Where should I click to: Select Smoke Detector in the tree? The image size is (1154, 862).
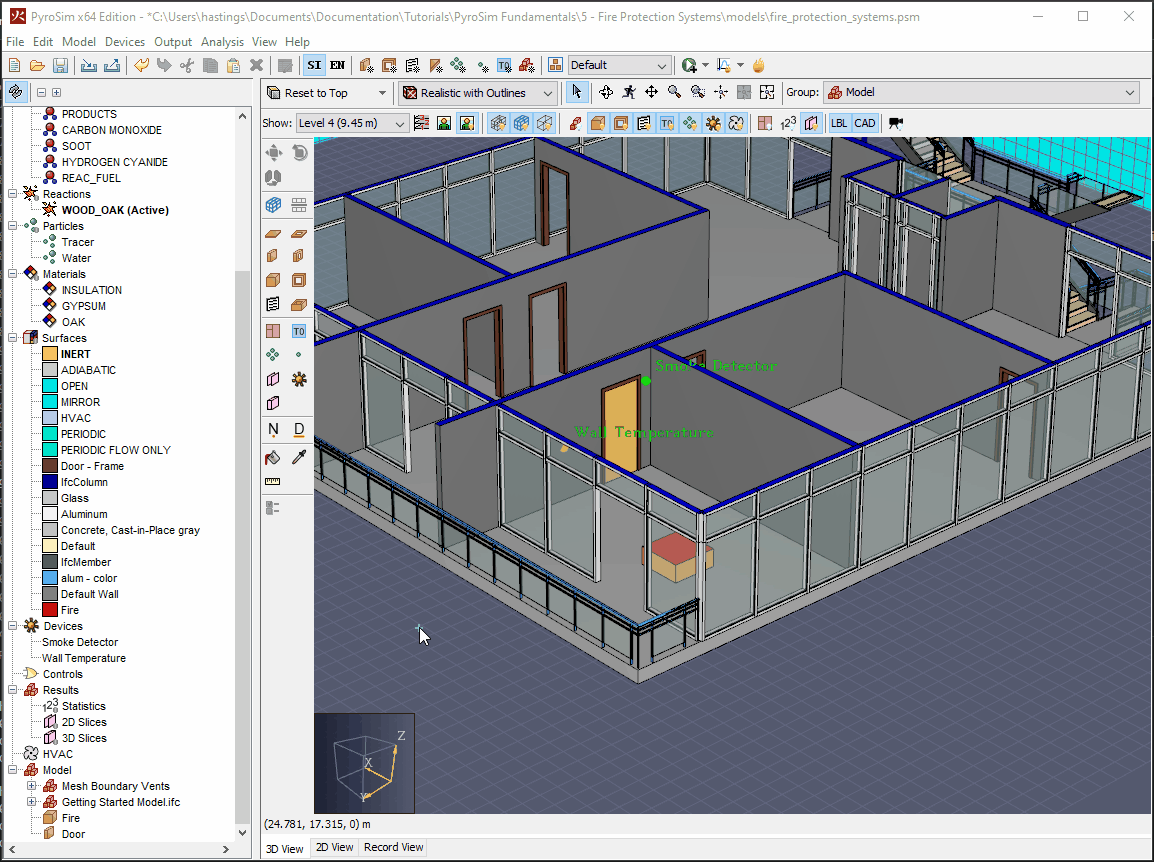(x=79, y=642)
